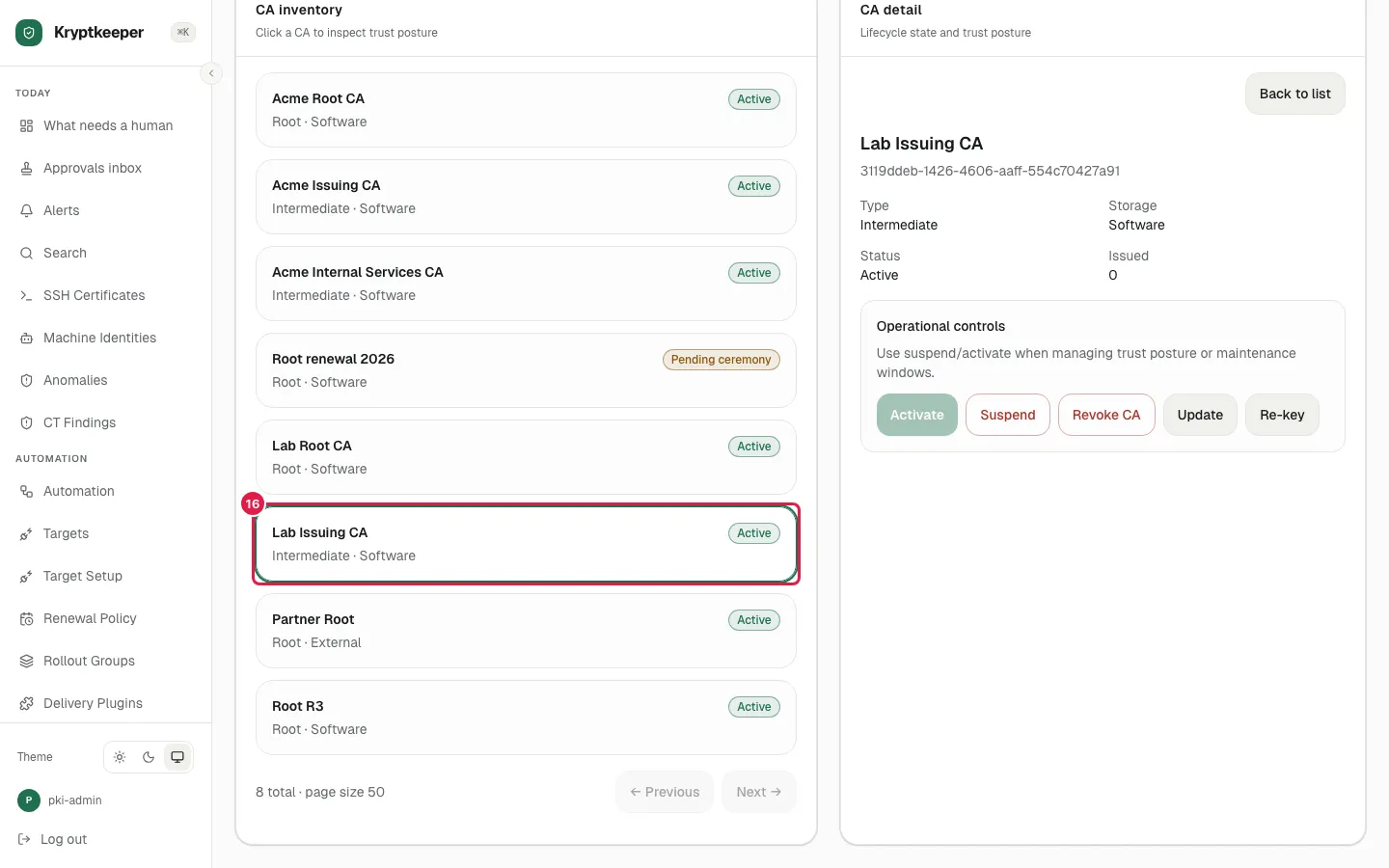Click the CT Findings shield icon
This screenshot has width=1389, height=868.
click(26, 423)
